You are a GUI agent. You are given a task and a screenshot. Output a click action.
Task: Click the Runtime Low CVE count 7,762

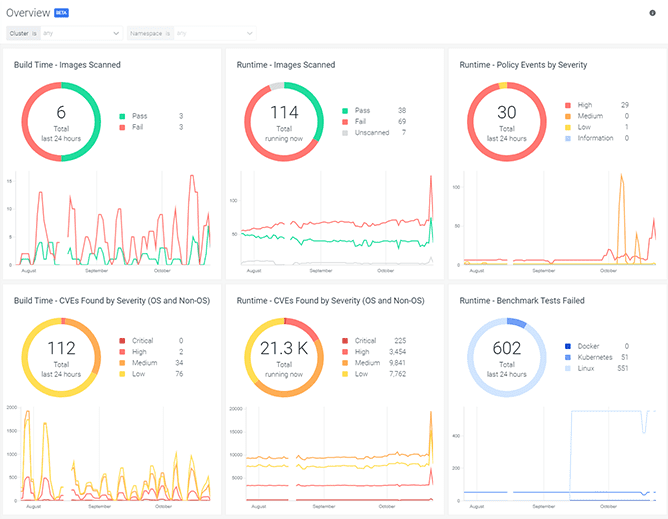click(x=397, y=374)
